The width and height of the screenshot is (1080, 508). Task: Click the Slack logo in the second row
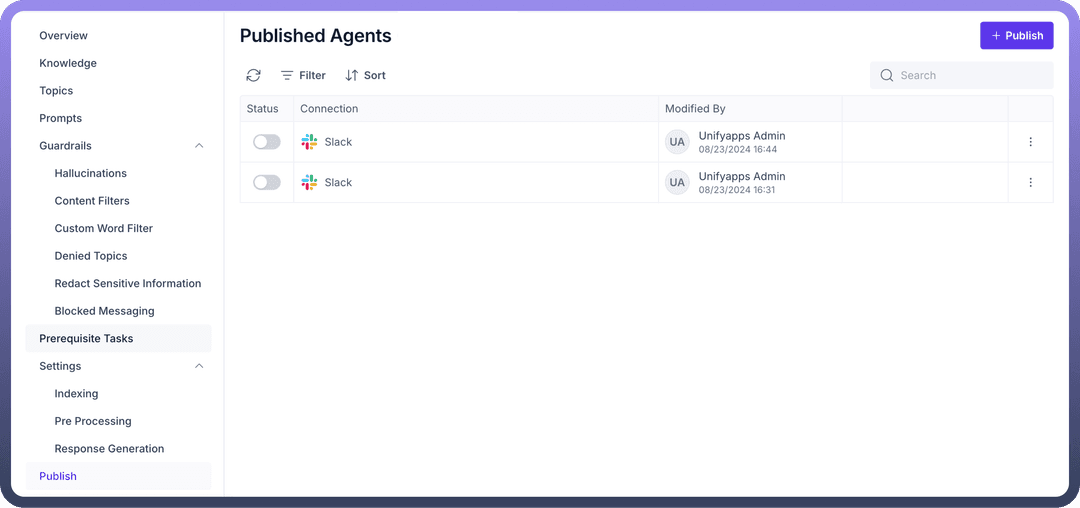click(x=309, y=183)
